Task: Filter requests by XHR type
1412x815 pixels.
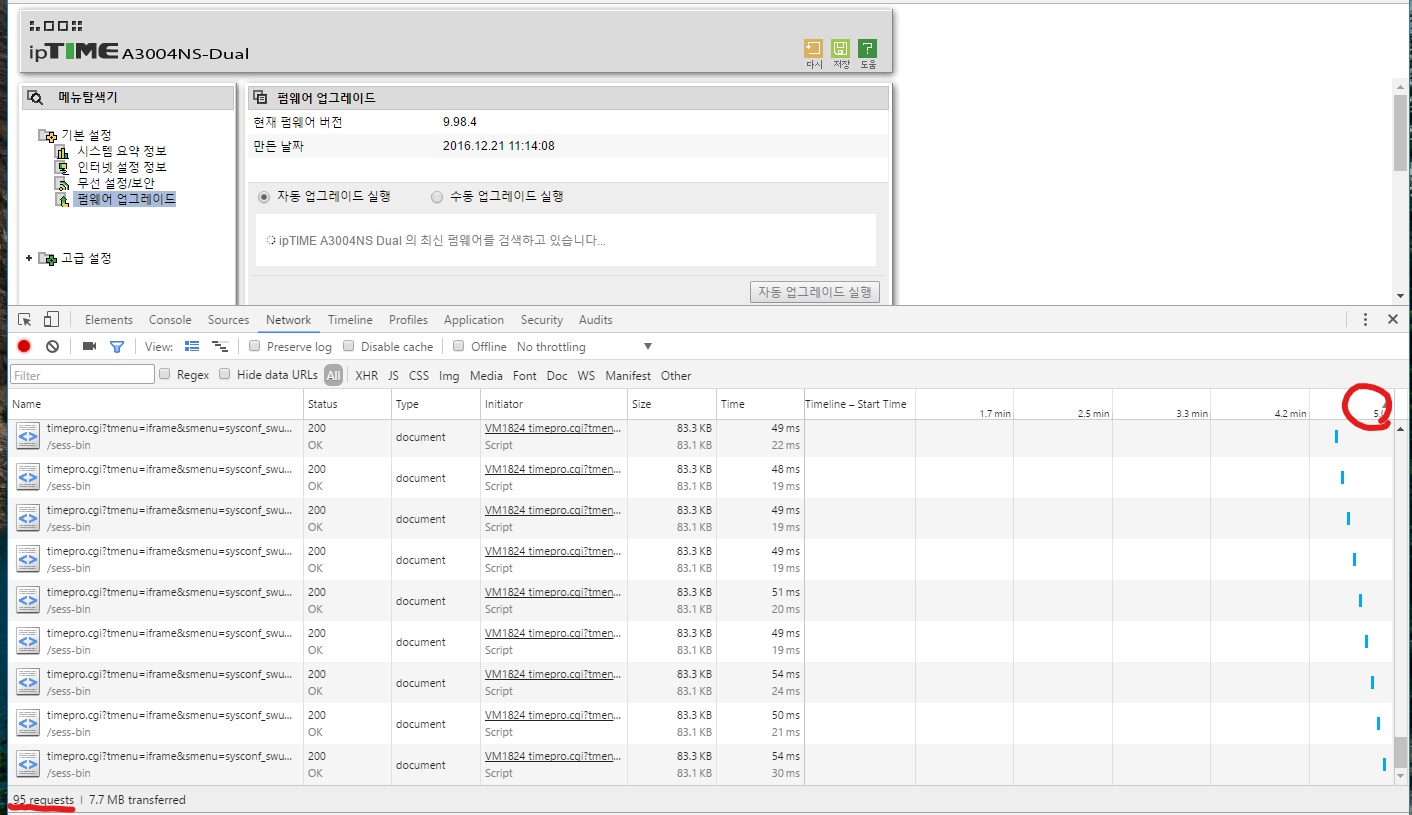Action: (366, 376)
